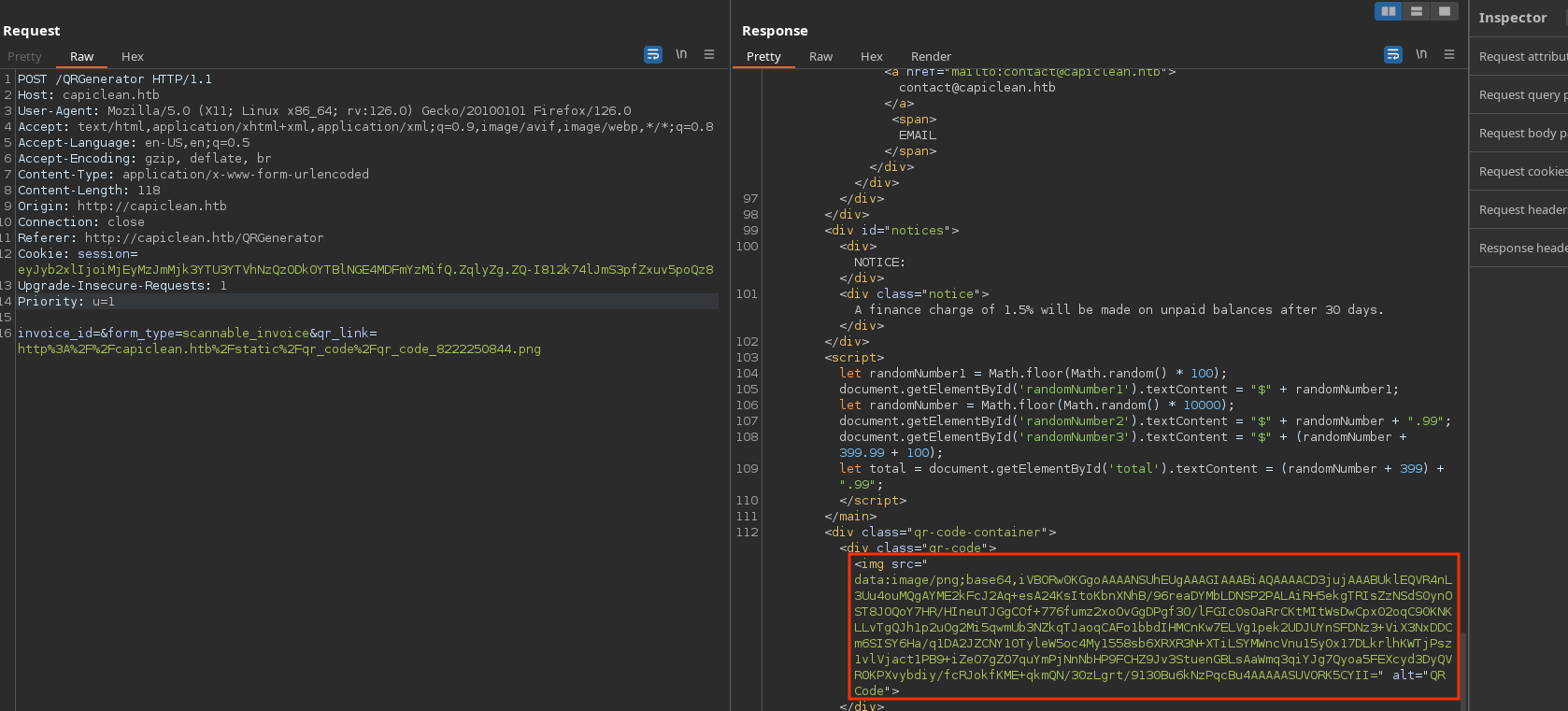
Task: Expand Request cookies section in Inspector
Action: click(x=1519, y=172)
